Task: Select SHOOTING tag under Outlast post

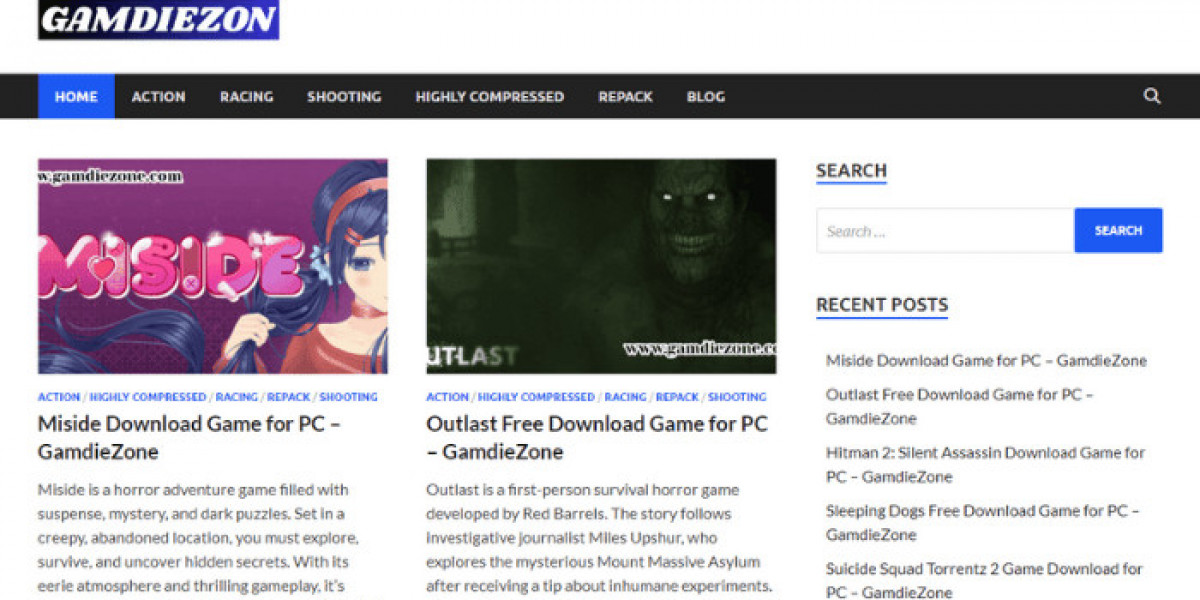Action: pyautogui.click(x=737, y=397)
